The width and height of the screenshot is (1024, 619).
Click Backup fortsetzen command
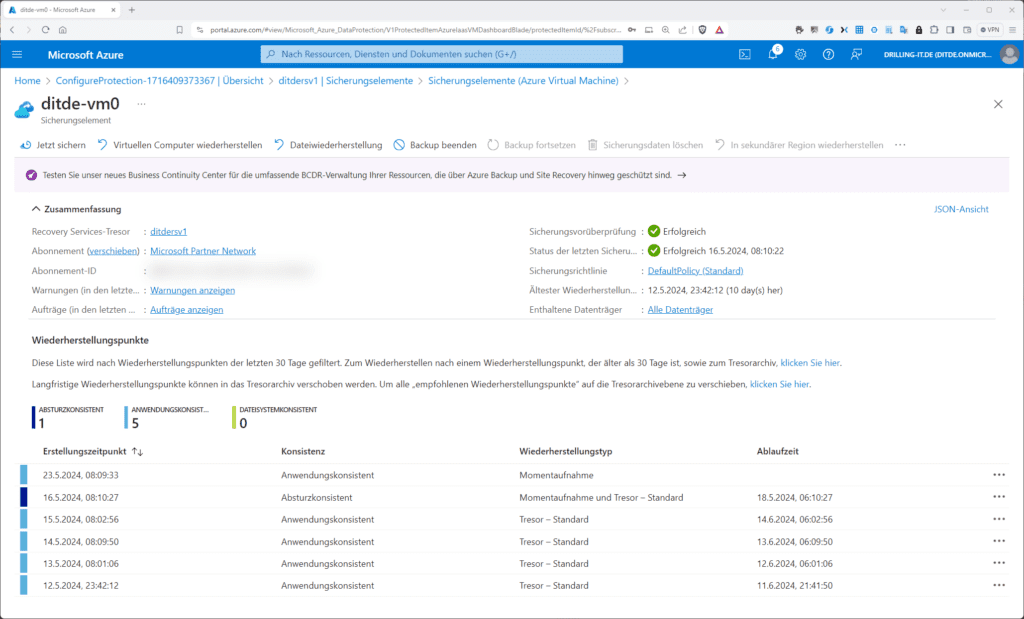coord(532,145)
